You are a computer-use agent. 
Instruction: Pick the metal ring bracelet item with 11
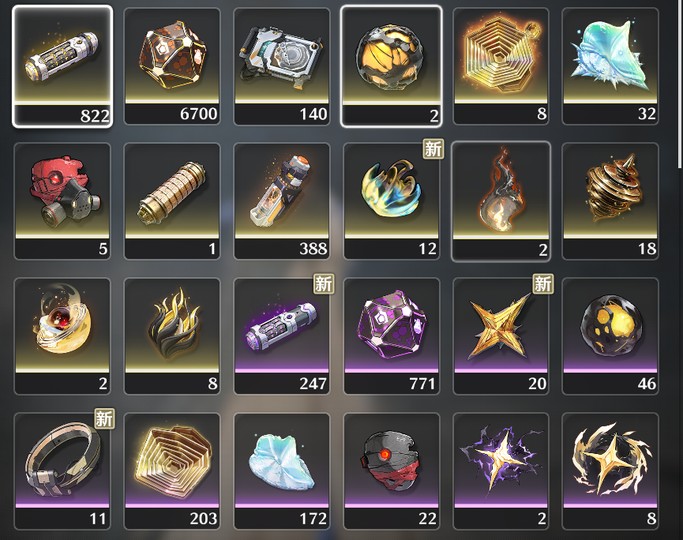[62, 471]
